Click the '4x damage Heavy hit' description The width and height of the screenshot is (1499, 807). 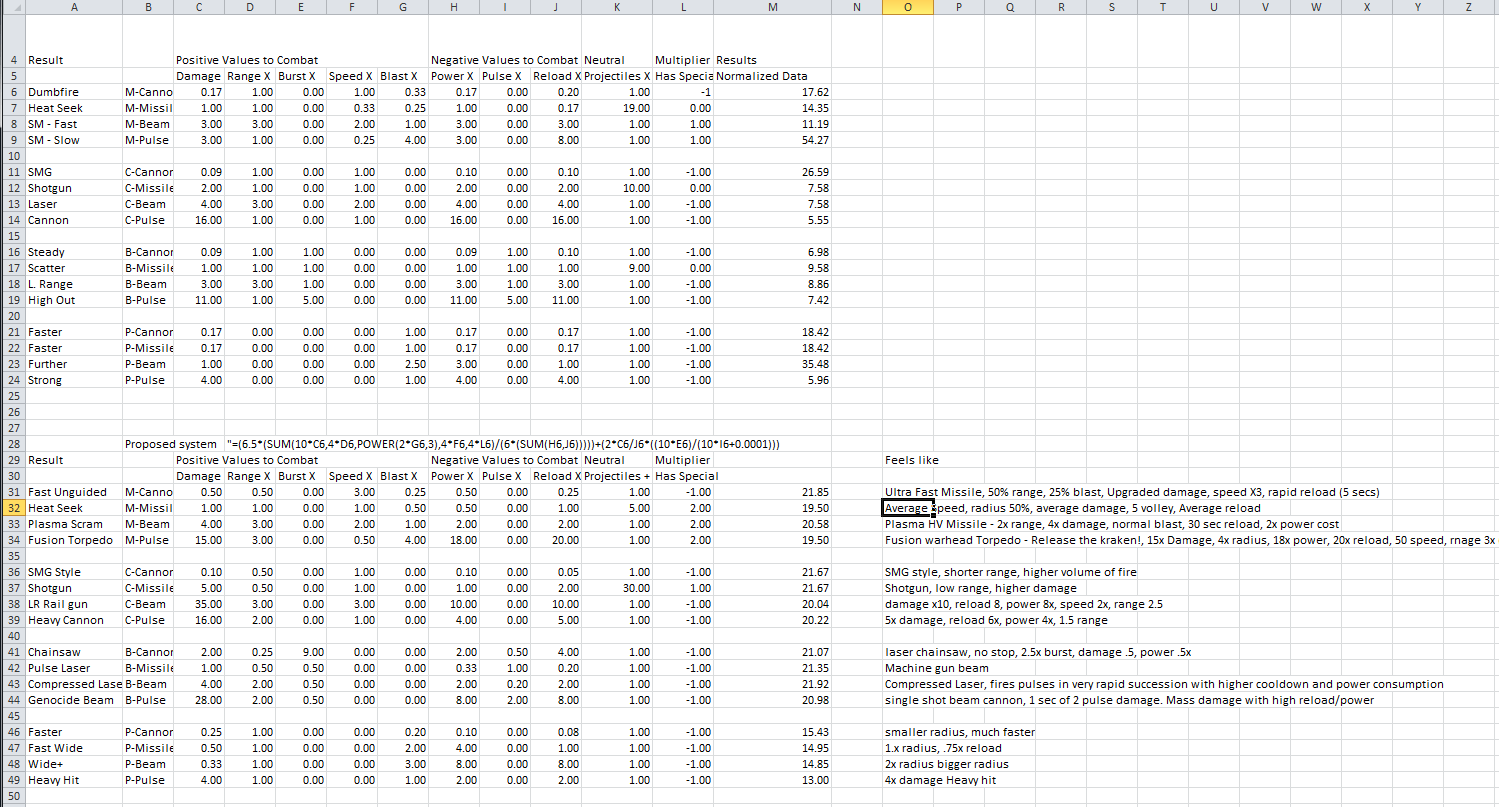940,780
